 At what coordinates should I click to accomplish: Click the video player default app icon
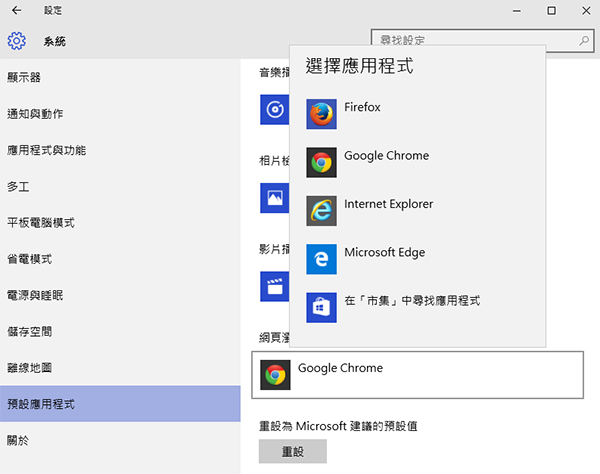tap(274, 287)
